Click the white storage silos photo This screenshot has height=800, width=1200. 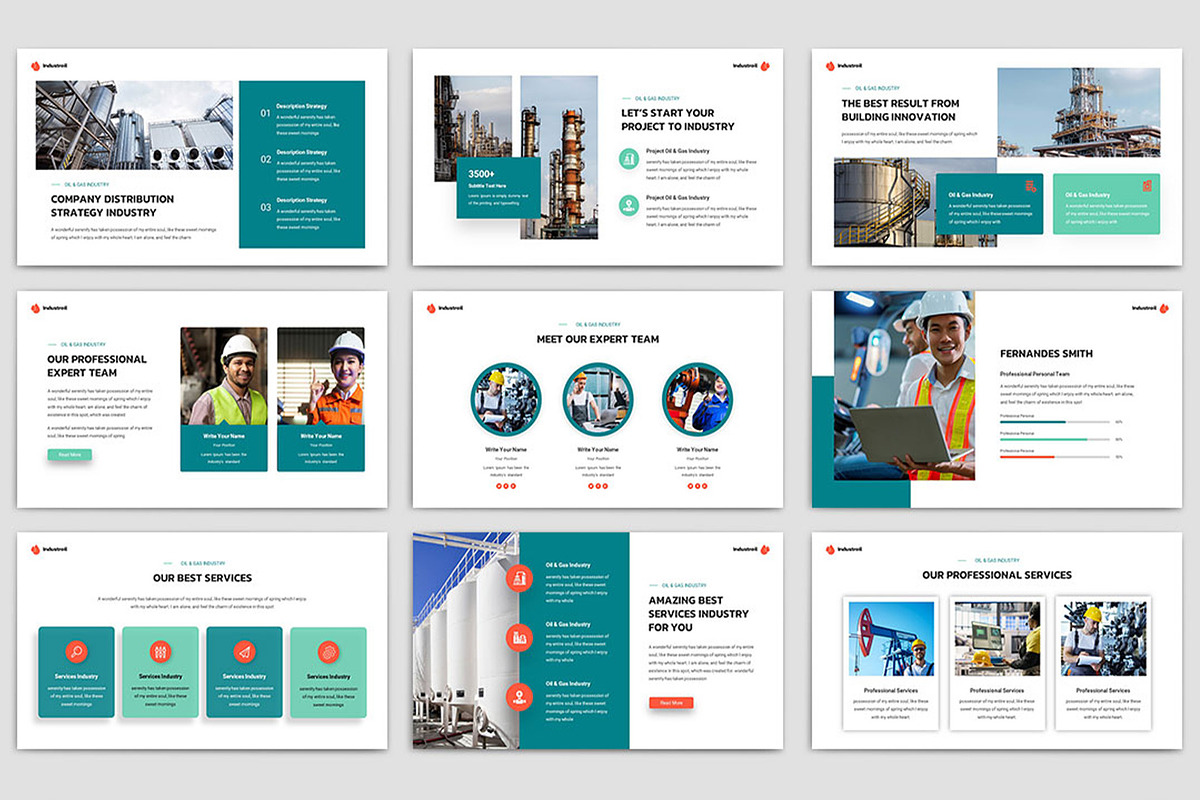[466, 640]
